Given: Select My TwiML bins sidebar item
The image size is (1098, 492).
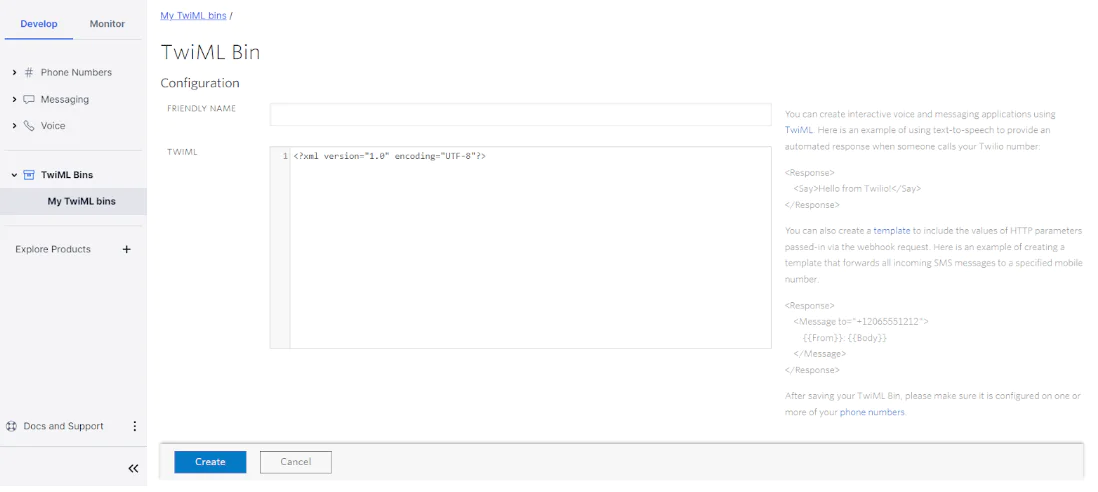Looking at the screenshot, I should tap(73, 202).
